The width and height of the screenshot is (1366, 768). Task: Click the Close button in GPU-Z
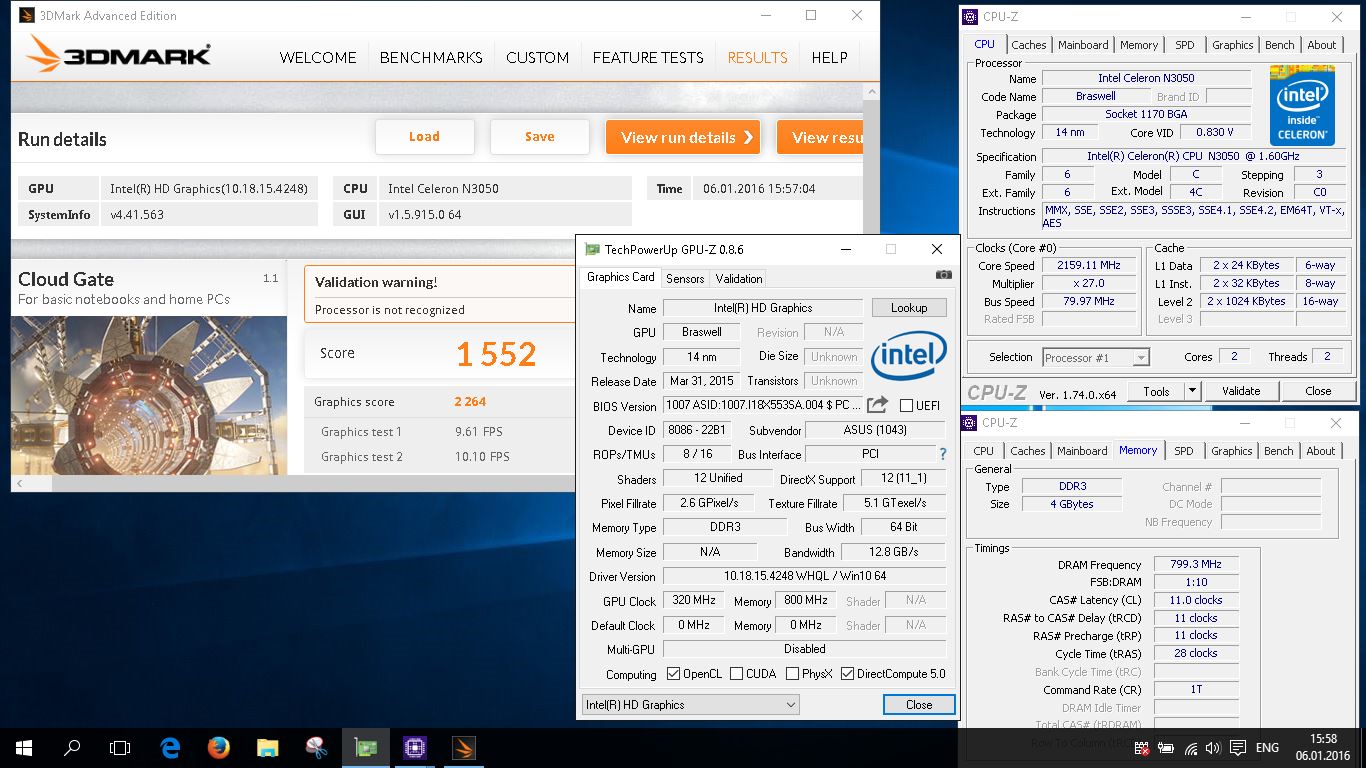point(919,705)
